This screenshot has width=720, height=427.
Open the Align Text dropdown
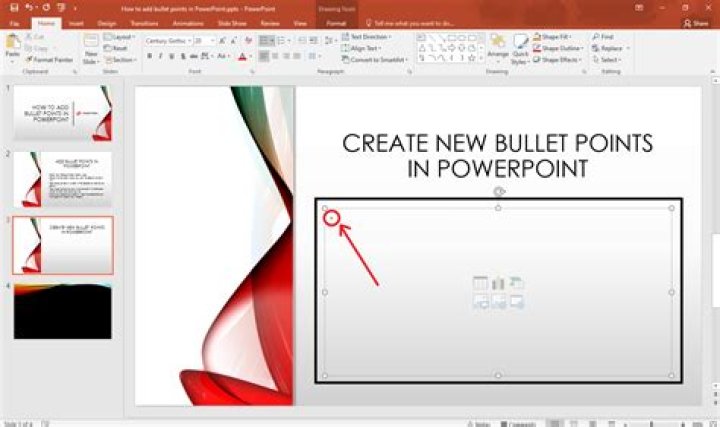(x=361, y=48)
